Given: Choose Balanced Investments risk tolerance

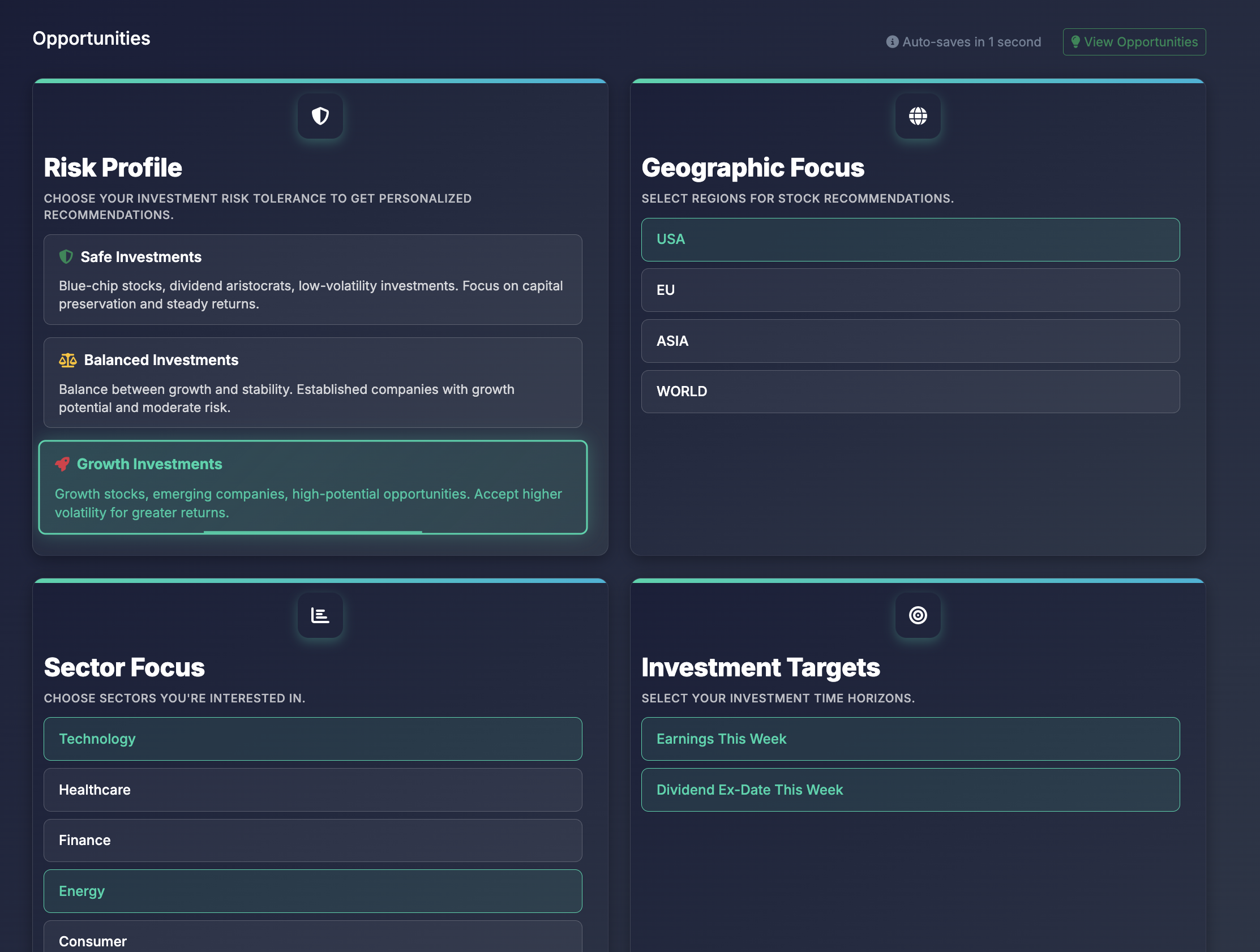Looking at the screenshot, I should [x=312, y=382].
